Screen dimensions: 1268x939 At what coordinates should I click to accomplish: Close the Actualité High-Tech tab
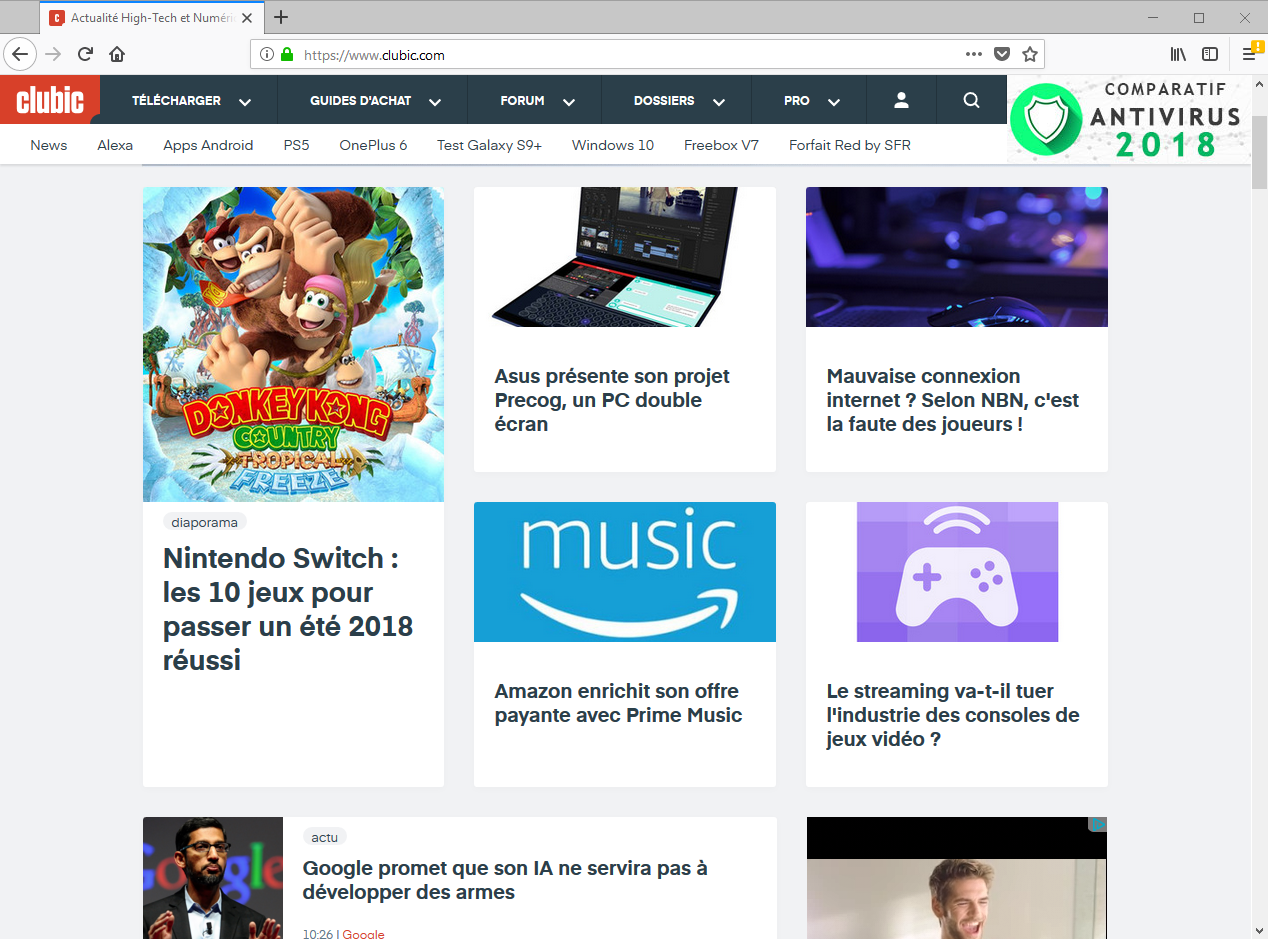click(247, 18)
